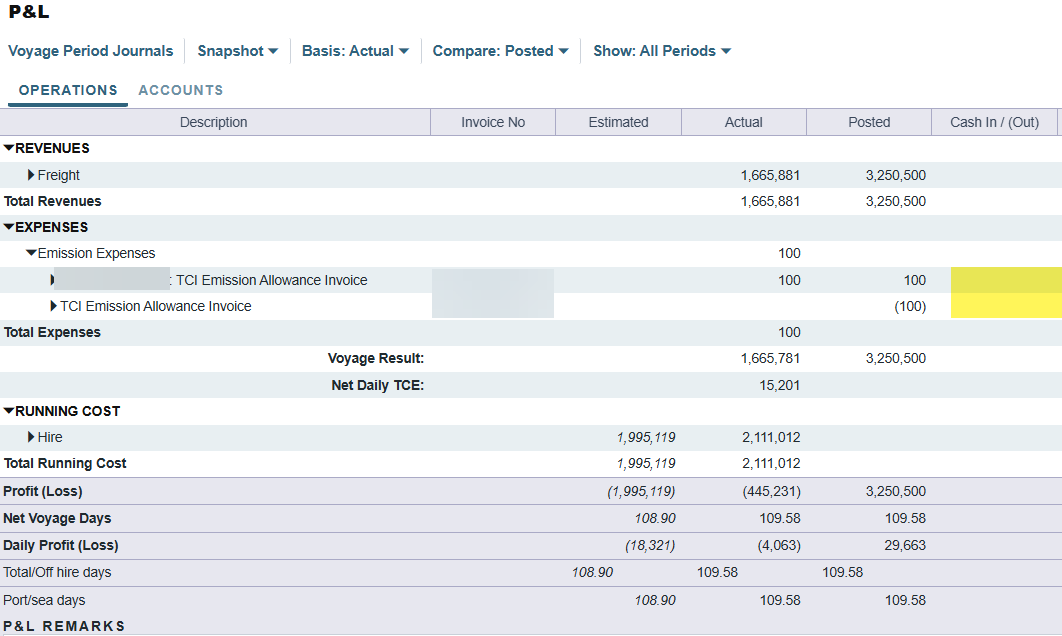Screen dimensions: 1062x636
Task: Click the Posted column header
Action: (868, 122)
